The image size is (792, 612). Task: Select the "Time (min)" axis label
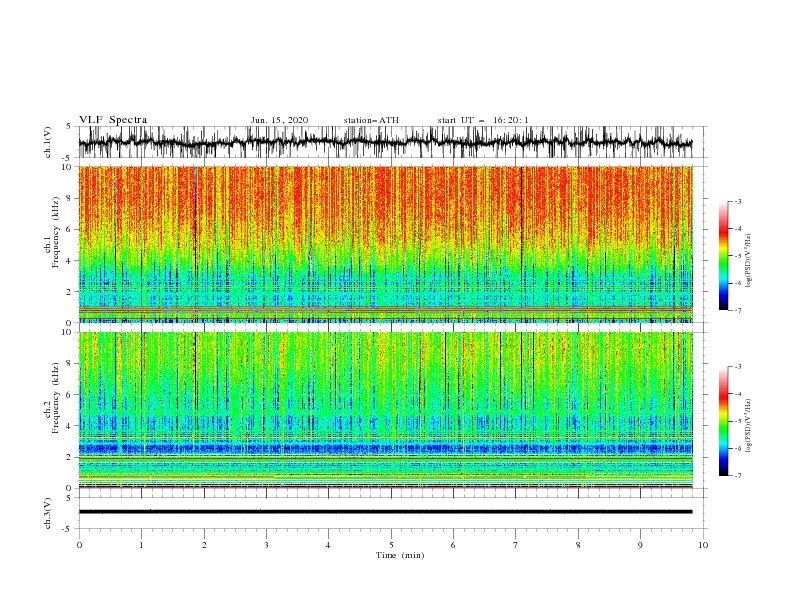[x=400, y=555]
